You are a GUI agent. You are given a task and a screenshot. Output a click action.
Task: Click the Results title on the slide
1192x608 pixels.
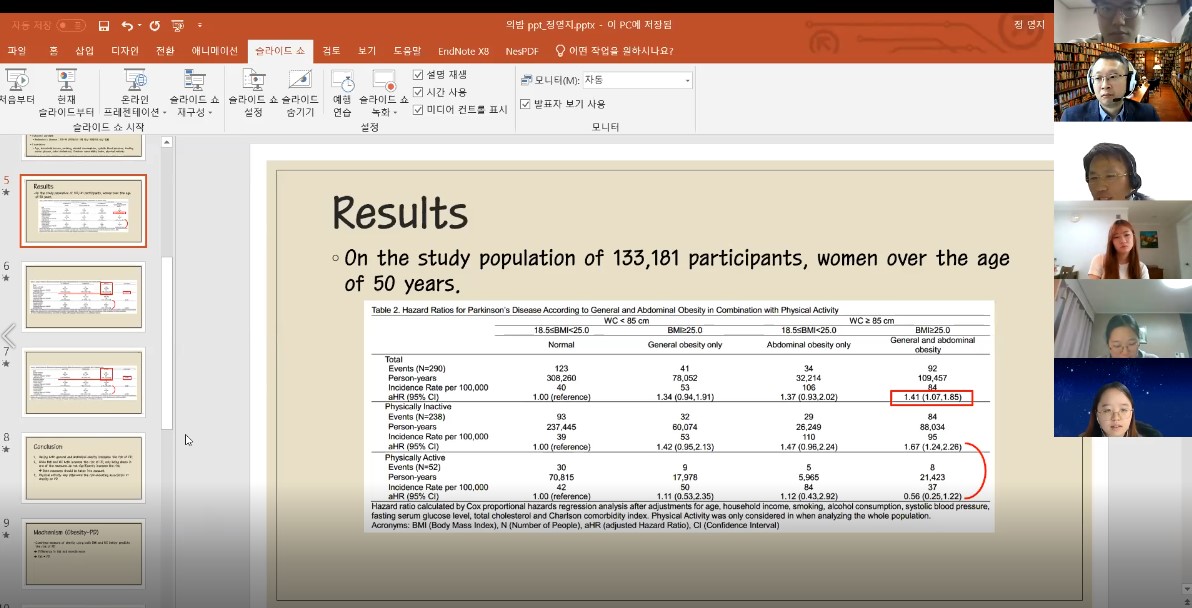tap(400, 213)
